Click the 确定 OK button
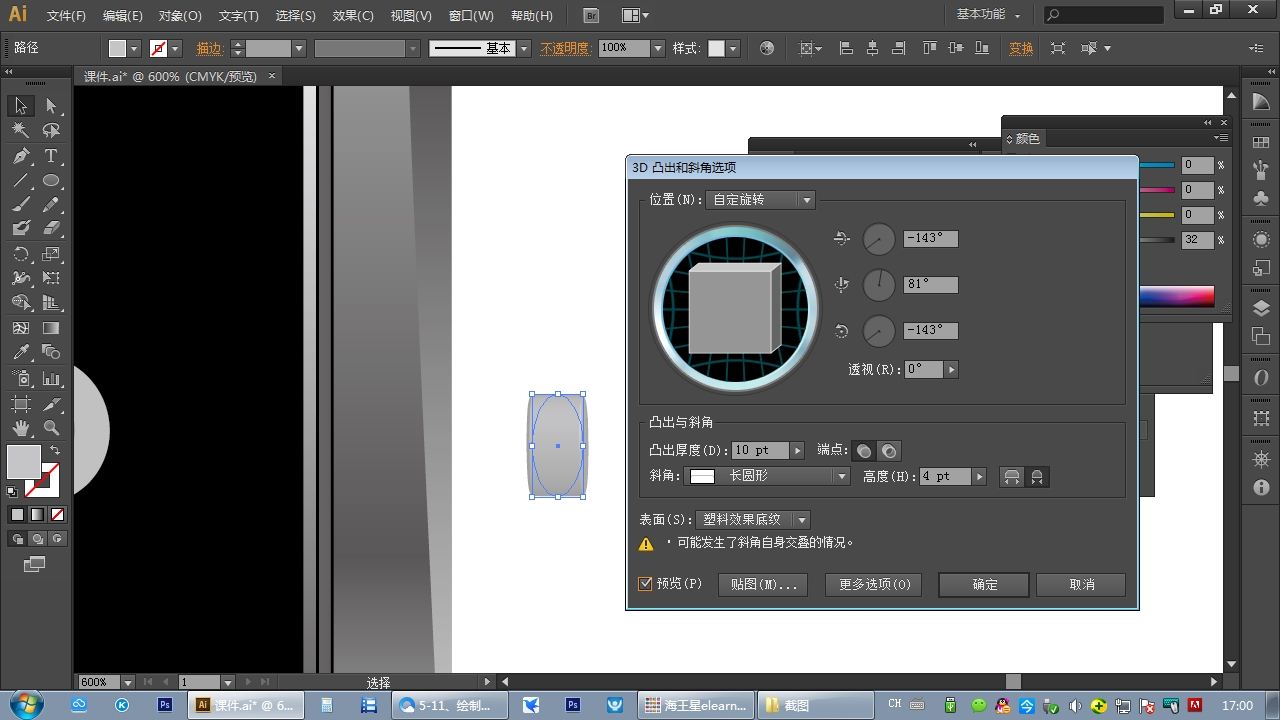 point(985,584)
